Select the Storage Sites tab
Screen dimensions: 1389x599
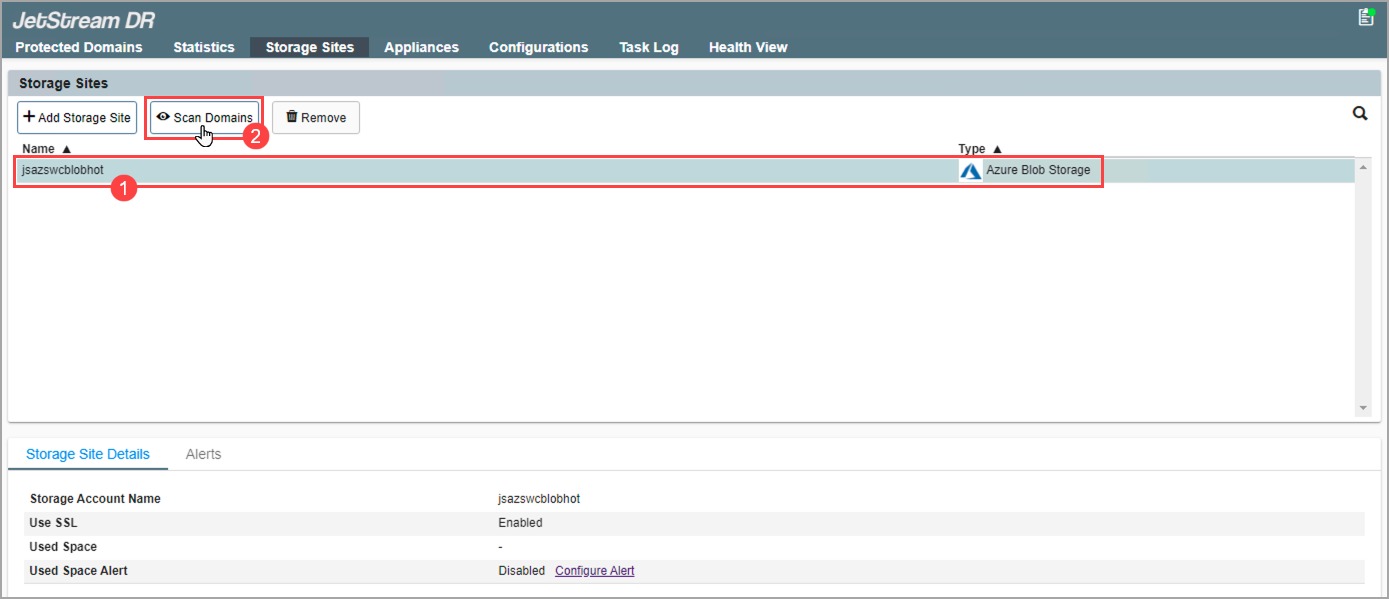(310, 47)
